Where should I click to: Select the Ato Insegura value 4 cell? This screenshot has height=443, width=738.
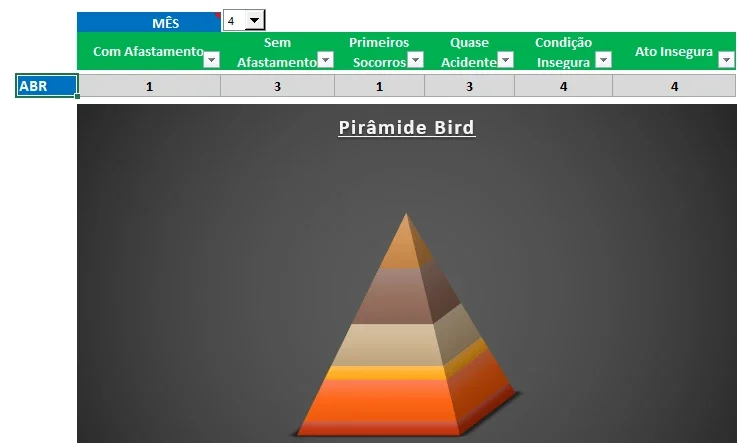pyautogui.click(x=674, y=86)
